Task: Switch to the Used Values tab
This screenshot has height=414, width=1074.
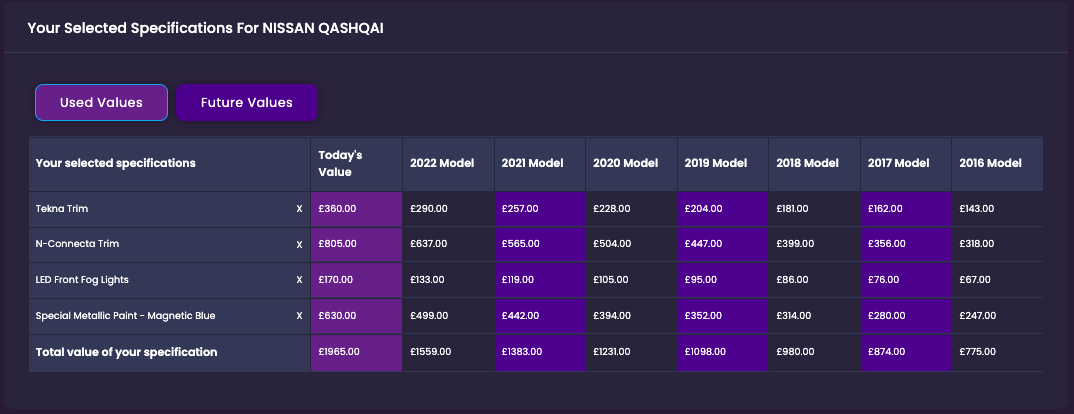Action: coord(101,102)
